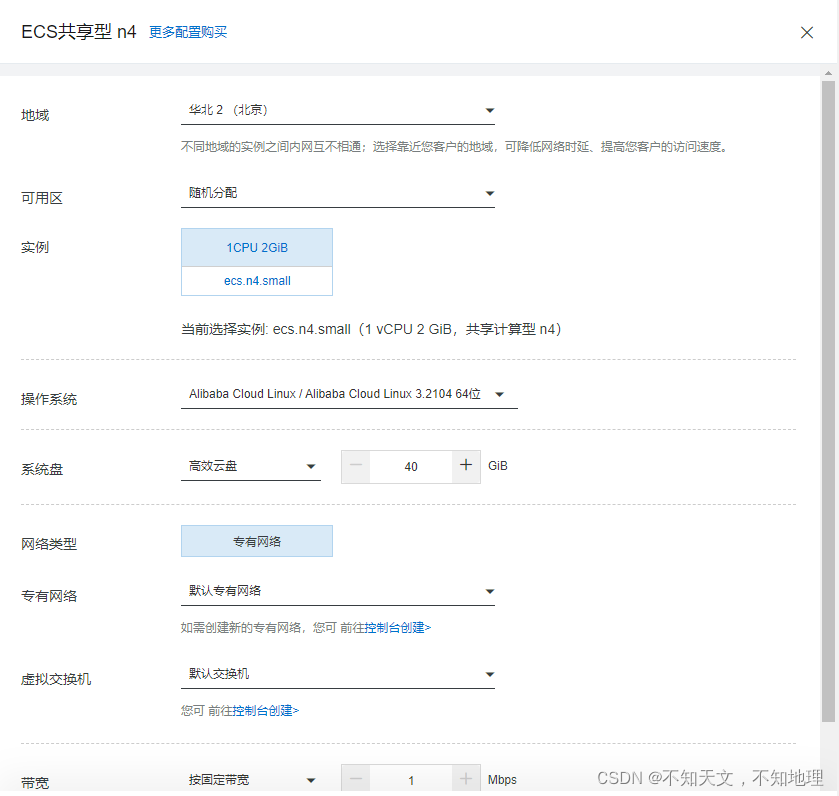Click the 操作系统 field label

(49, 399)
